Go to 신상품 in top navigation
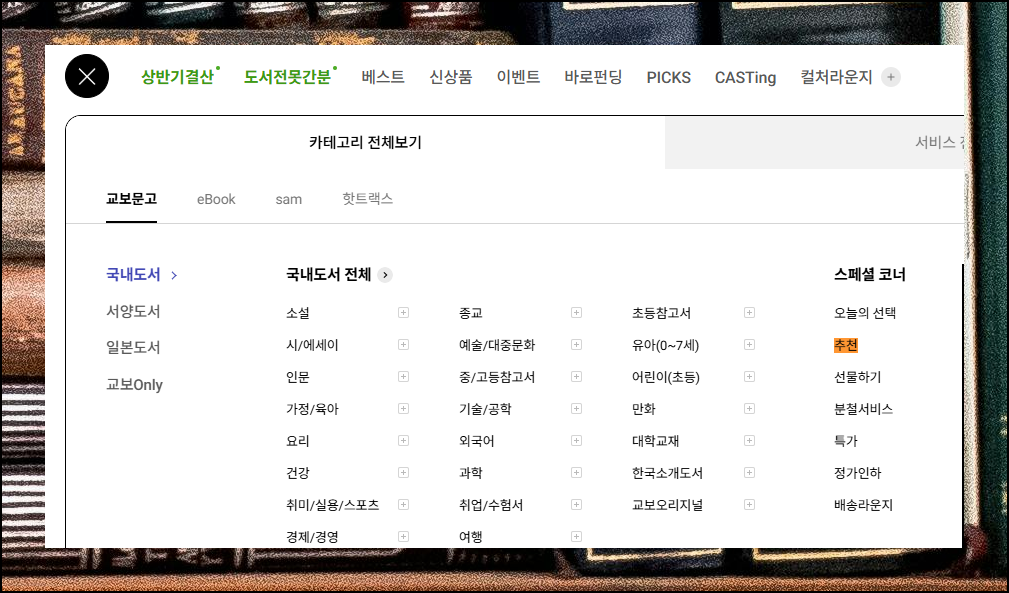 pyautogui.click(x=450, y=77)
